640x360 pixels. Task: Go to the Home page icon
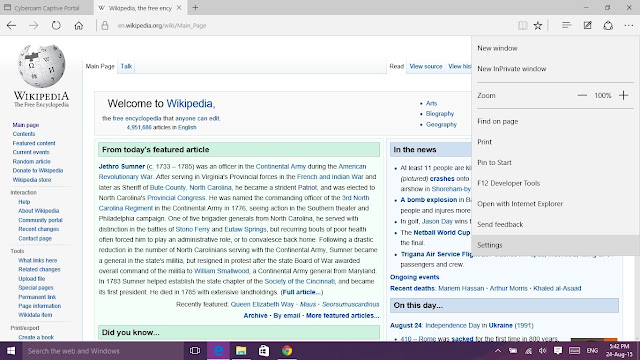(78, 26)
